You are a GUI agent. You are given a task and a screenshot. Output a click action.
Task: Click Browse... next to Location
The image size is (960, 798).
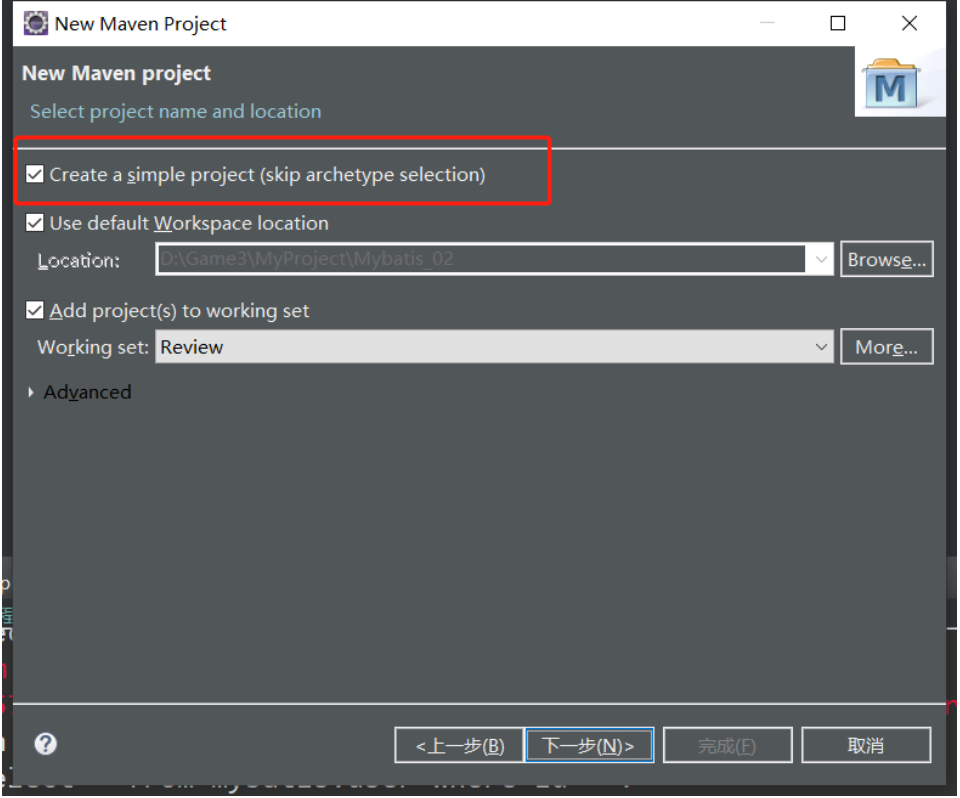(x=886, y=260)
